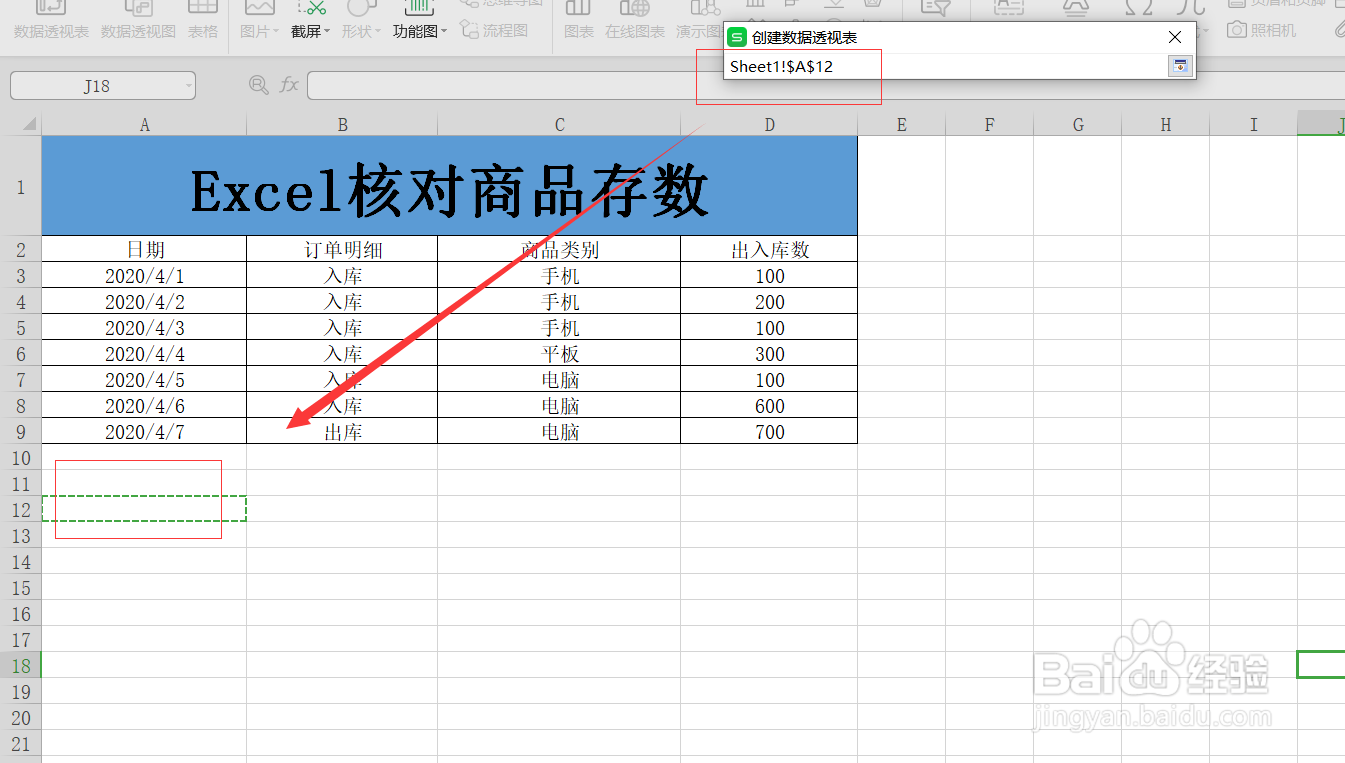Click the cell with value 200
Screen dimensions: 1345x763
(x=769, y=301)
